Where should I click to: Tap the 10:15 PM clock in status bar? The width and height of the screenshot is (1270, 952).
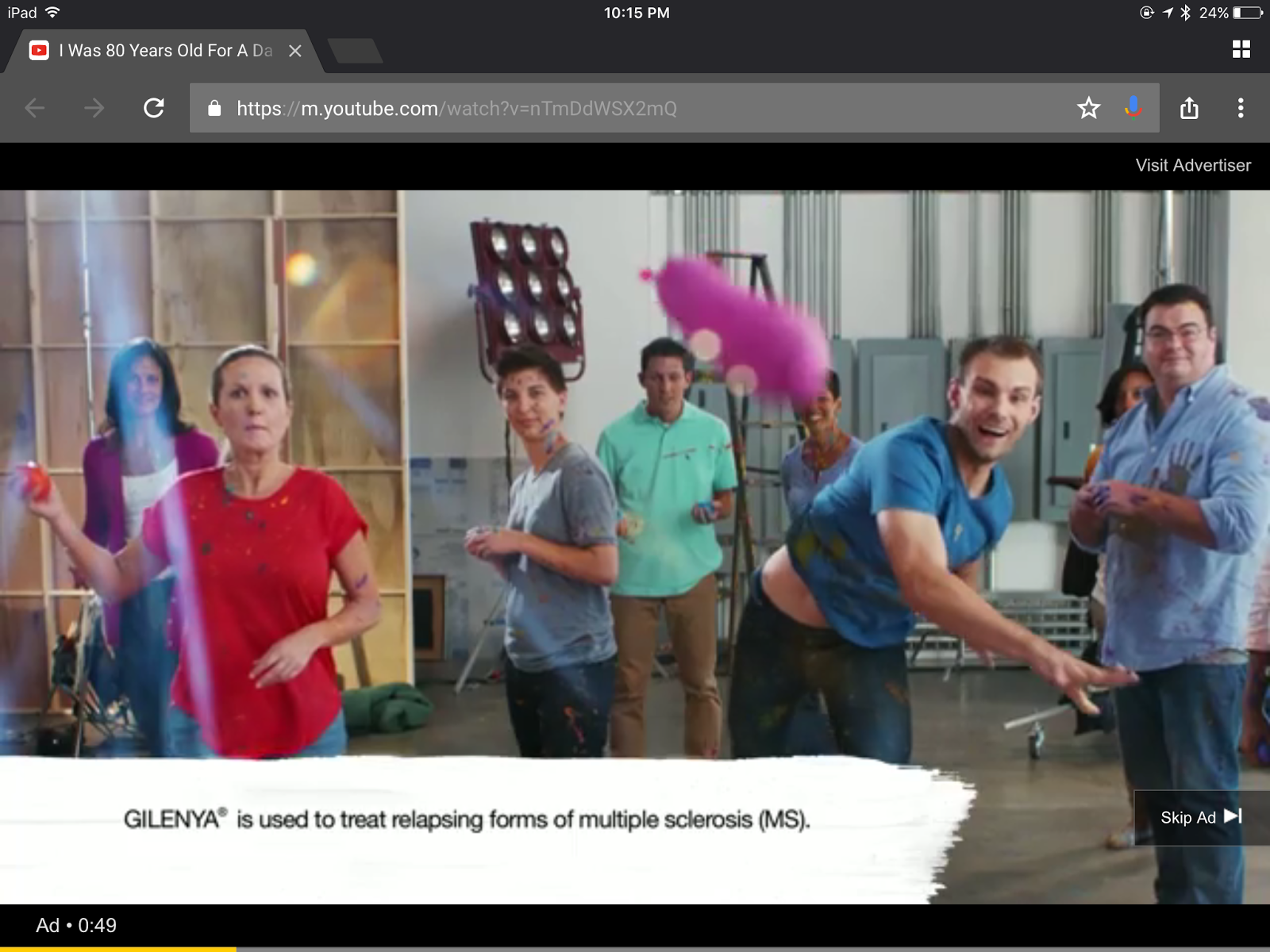pos(637,13)
